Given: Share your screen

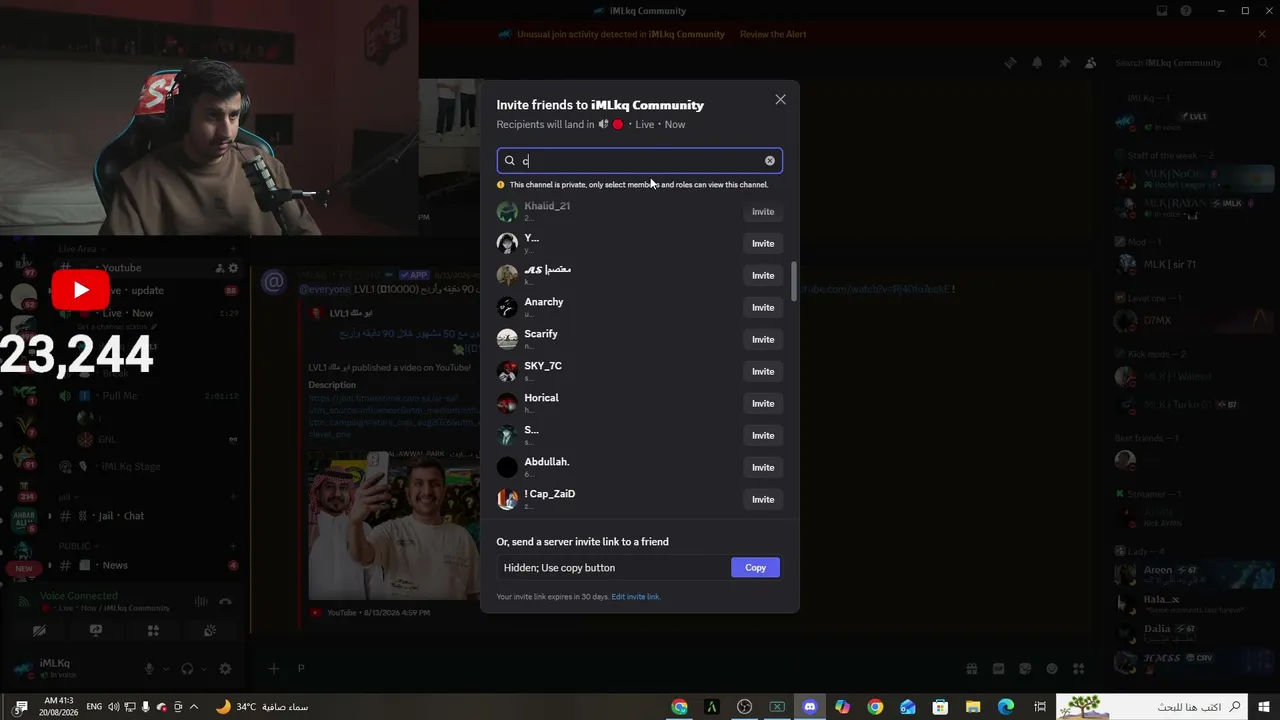Looking at the screenshot, I should (x=96, y=631).
